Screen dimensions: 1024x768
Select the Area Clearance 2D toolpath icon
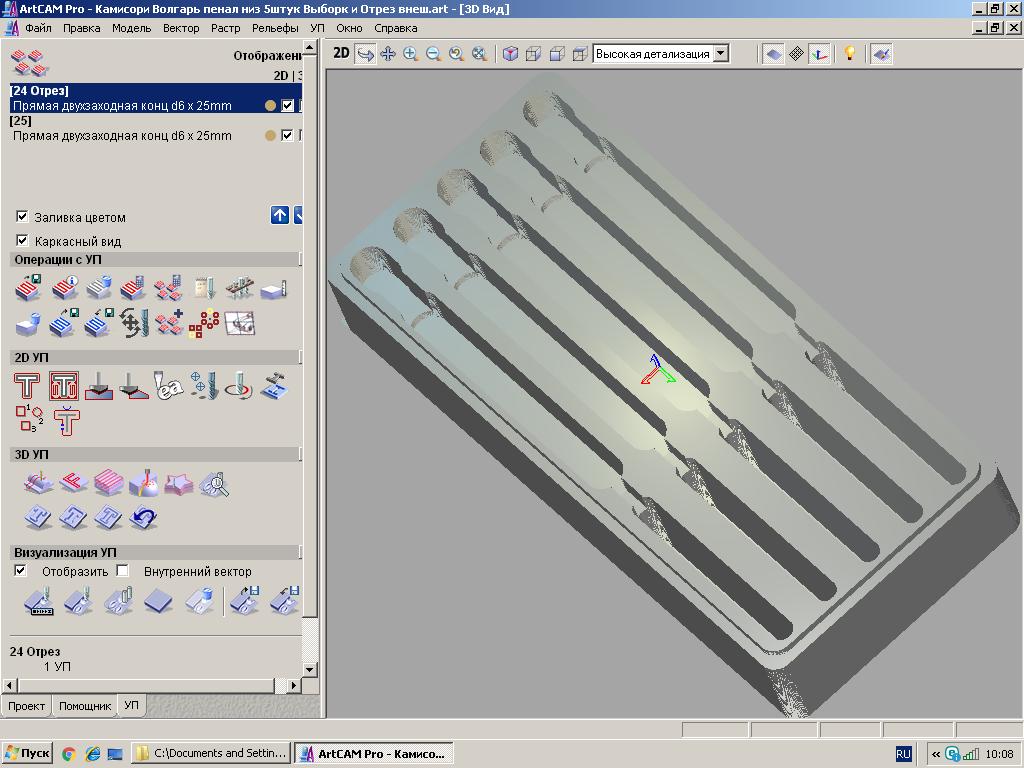tap(64, 386)
